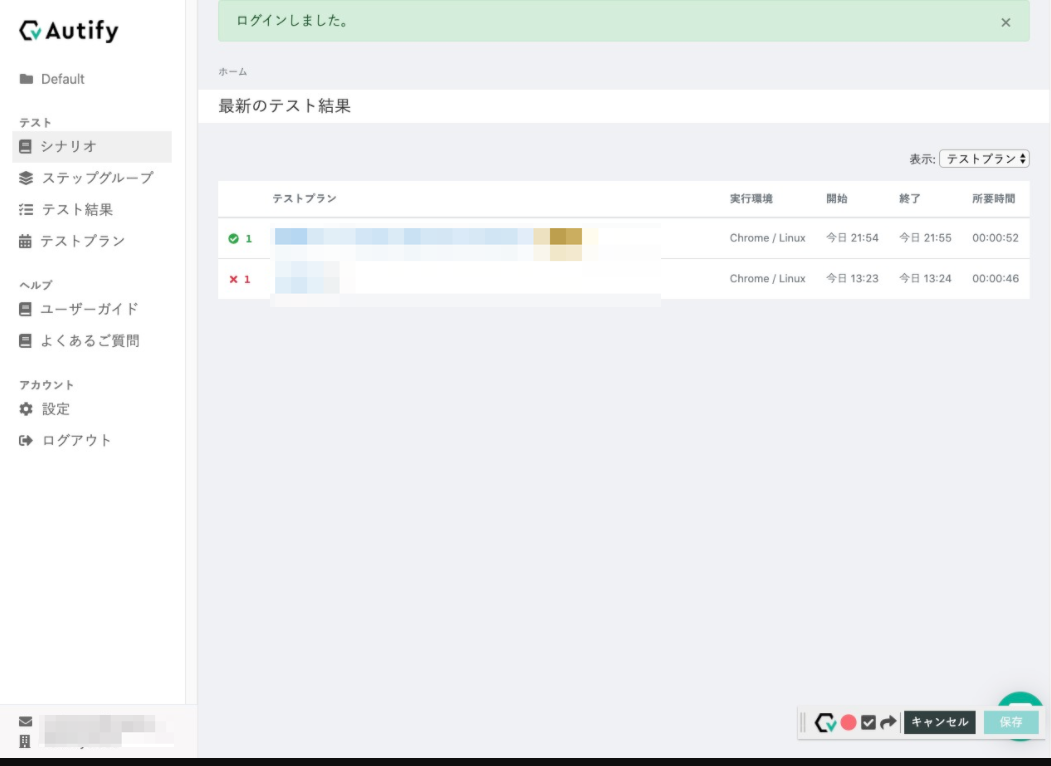Click the checklist icon beside テスト結果
Viewport: 1051px width, 766px height.
(x=25, y=210)
